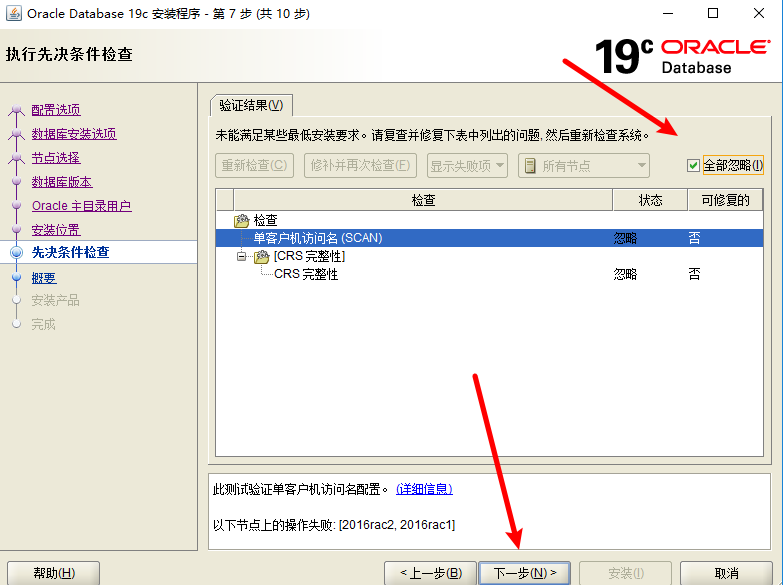Click the 配置选项 step marker icon
783x585 pixels.
(16, 110)
